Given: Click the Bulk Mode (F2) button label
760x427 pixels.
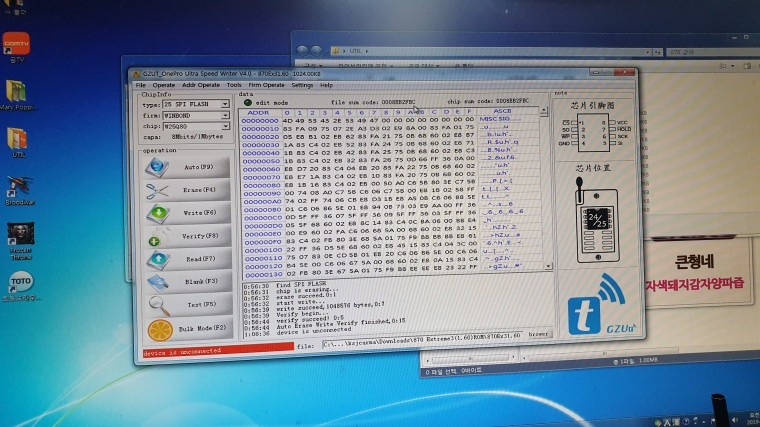Looking at the screenshot, I should pyautogui.click(x=203, y=329).
